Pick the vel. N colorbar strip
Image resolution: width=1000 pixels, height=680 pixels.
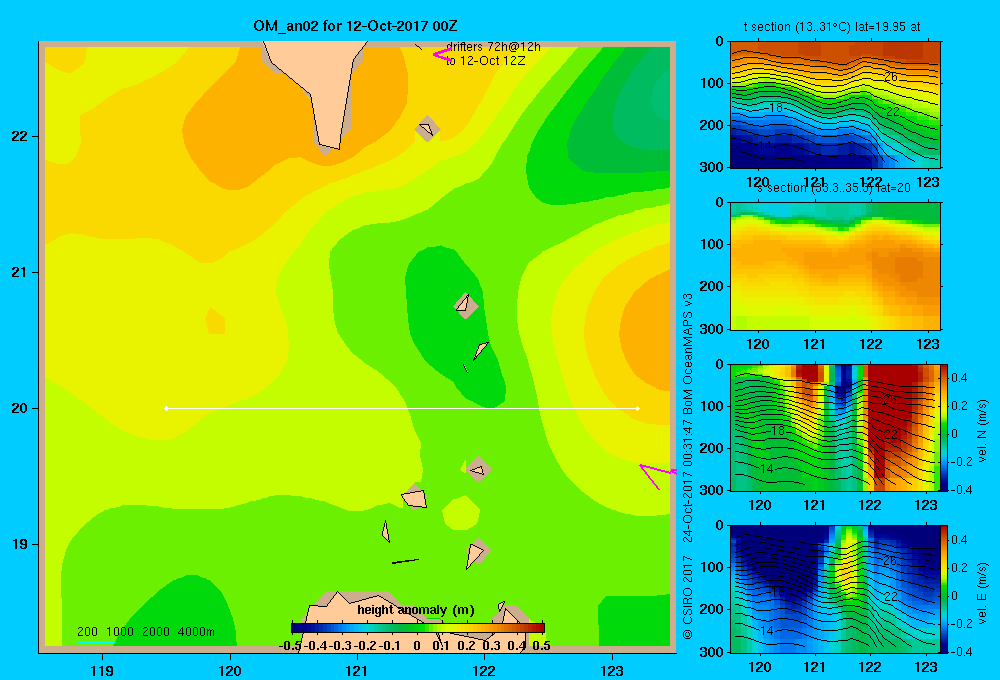pos(945,427)
